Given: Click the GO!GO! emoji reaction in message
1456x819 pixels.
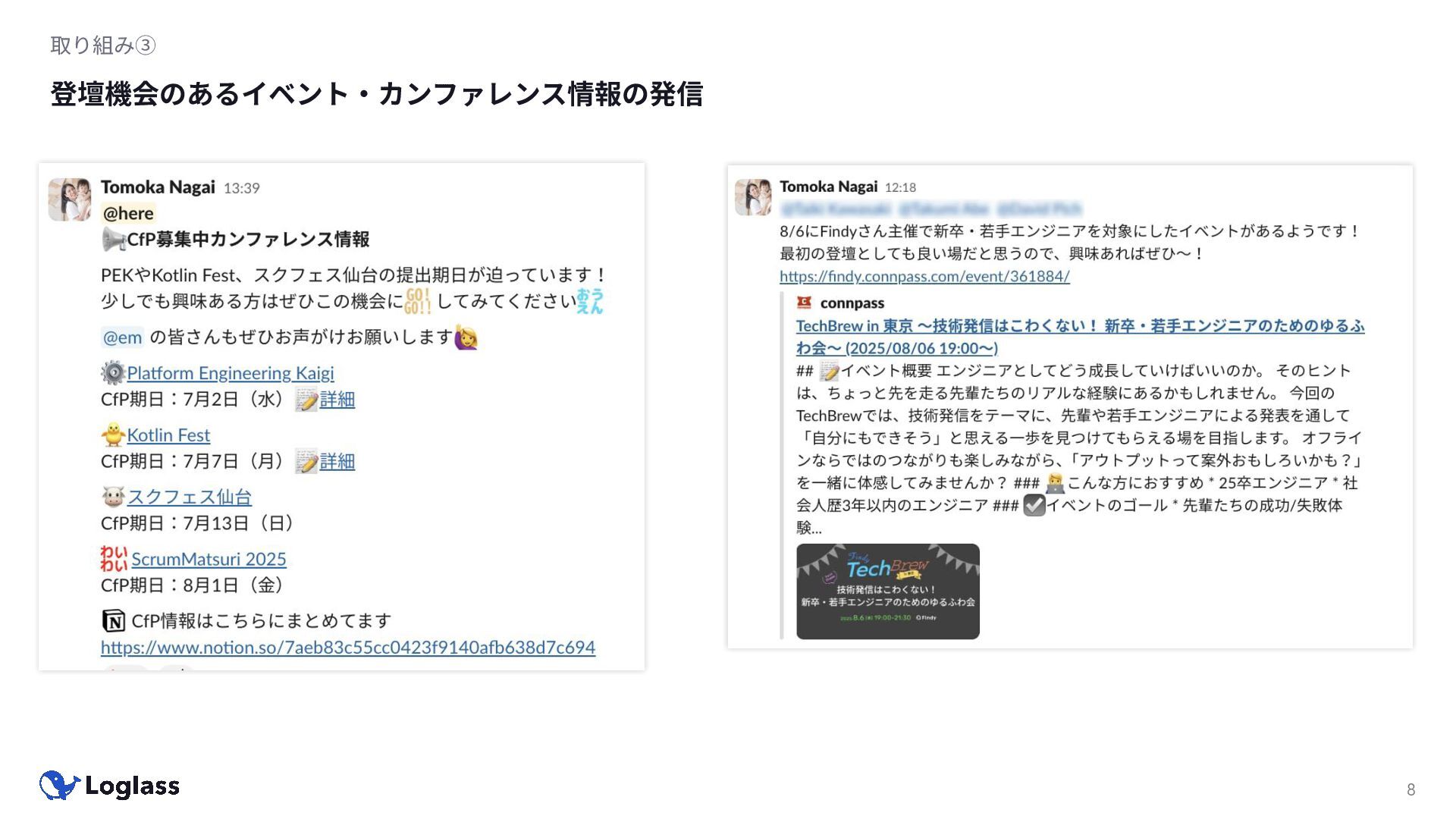Looking at the screenshot, I should pyautogui.click(x=417, y=301).
